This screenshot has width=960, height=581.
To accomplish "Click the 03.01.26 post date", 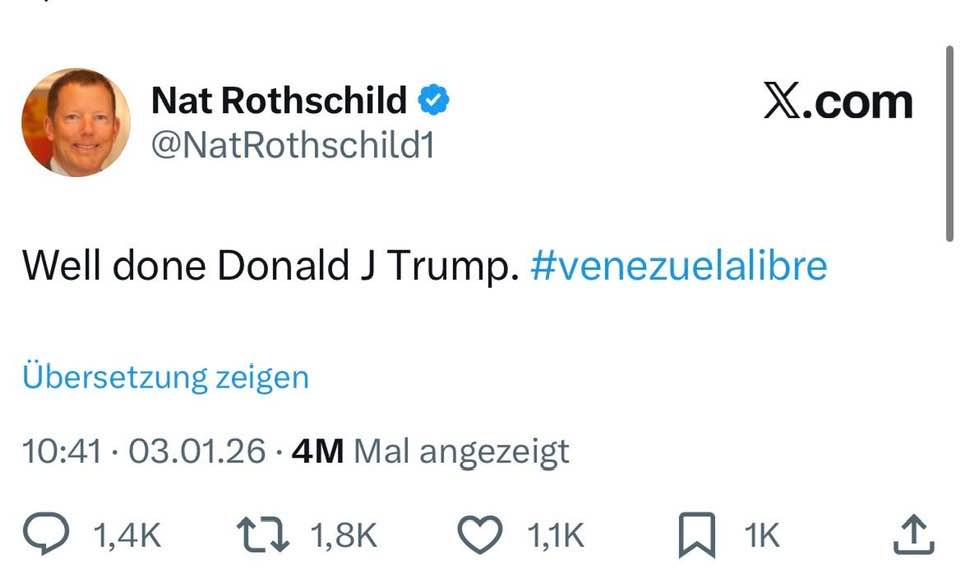I will (197, 451).
